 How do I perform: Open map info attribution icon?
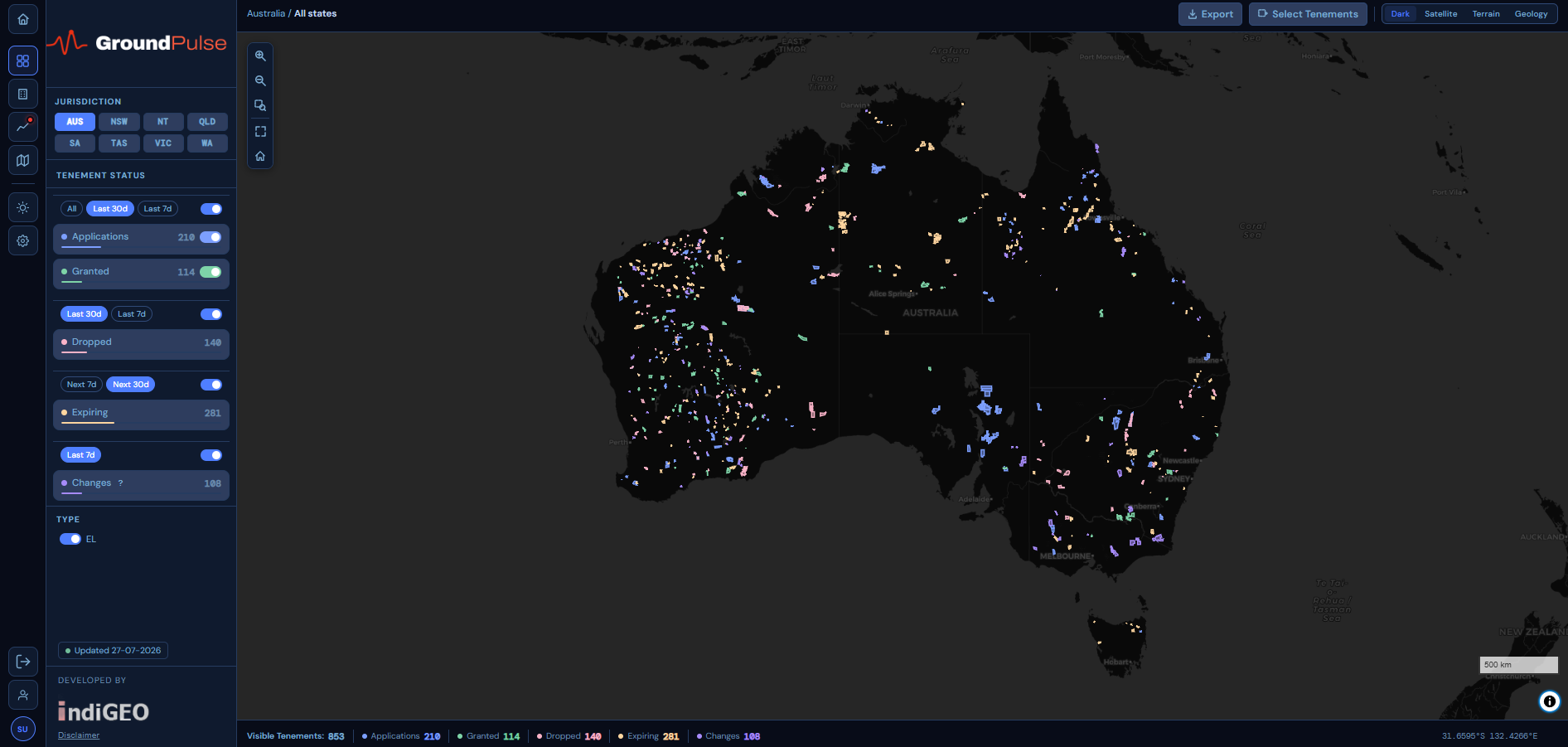click(x=1549, y=701)
